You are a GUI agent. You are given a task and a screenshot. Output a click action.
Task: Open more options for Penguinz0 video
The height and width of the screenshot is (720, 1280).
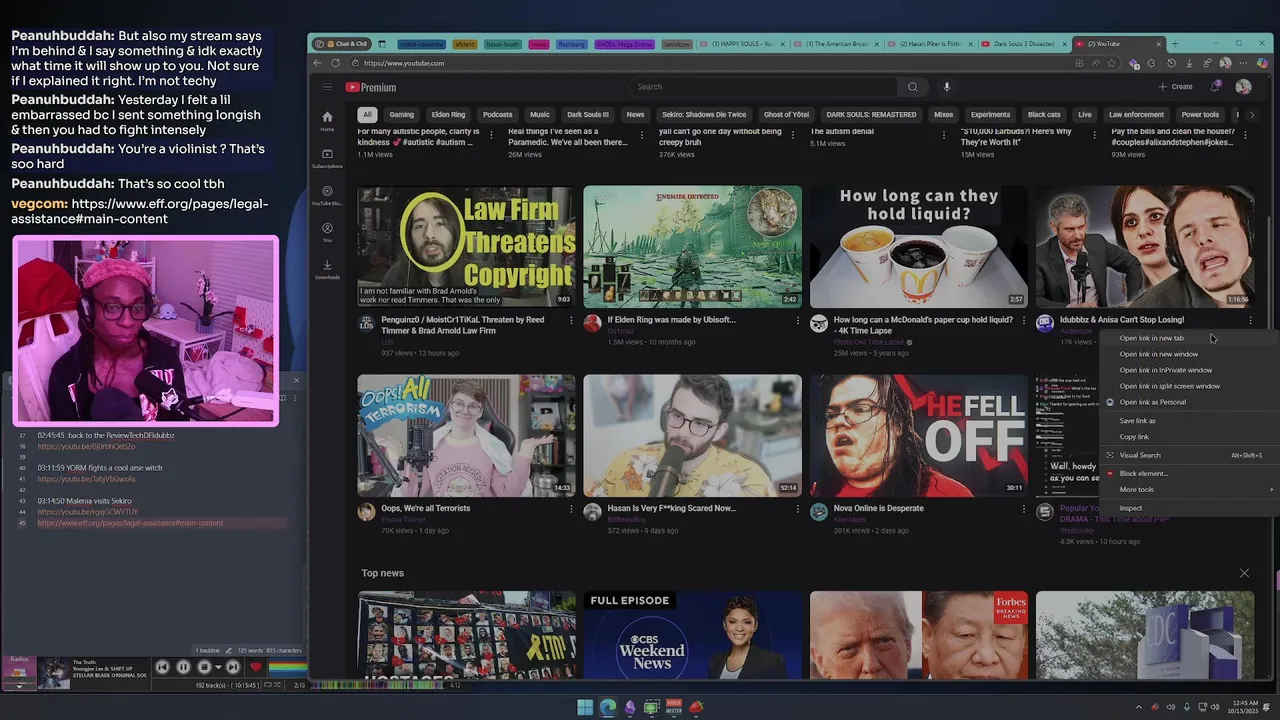tap(571, 320)
